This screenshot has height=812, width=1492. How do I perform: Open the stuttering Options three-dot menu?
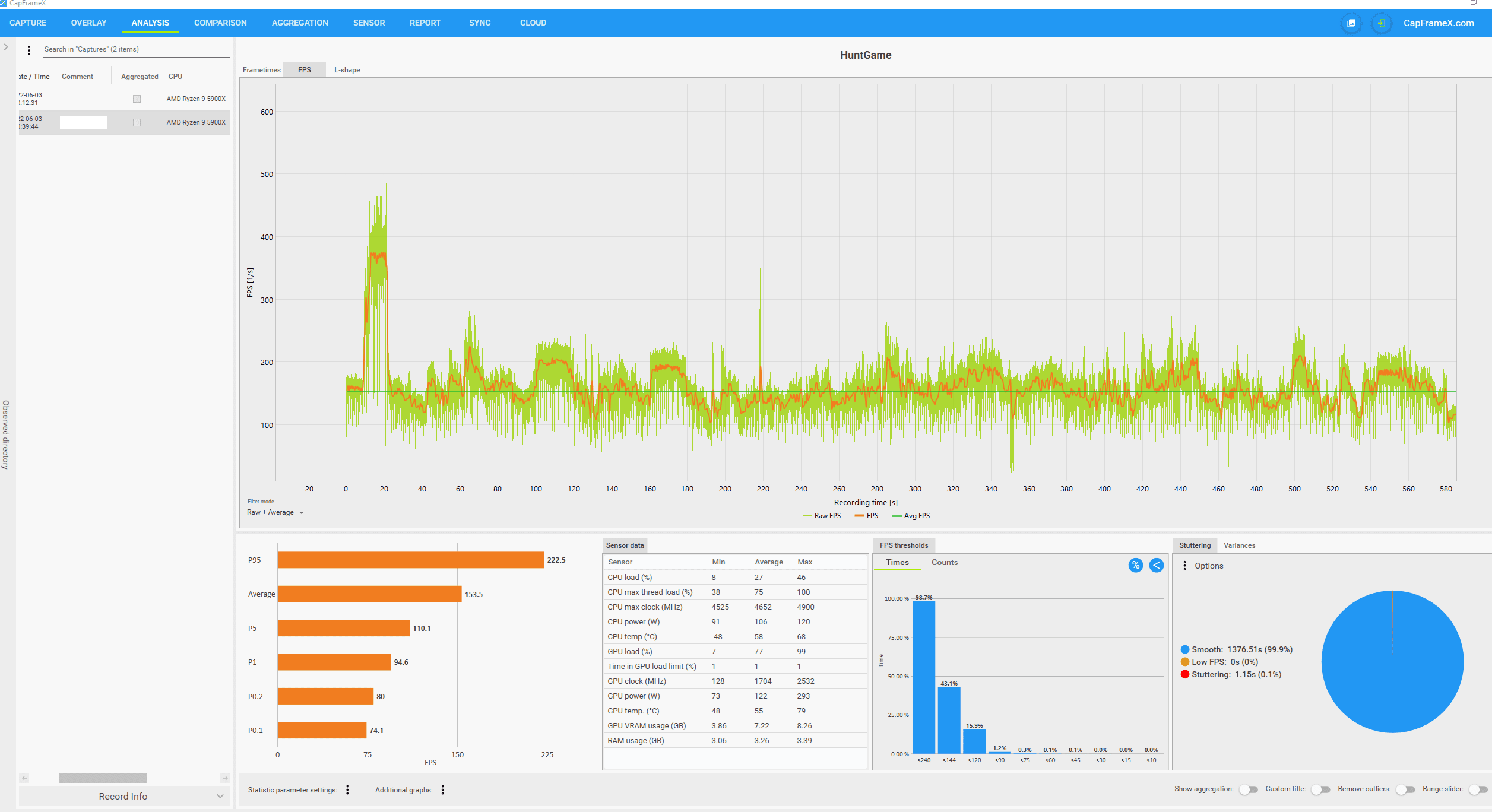1185,566
